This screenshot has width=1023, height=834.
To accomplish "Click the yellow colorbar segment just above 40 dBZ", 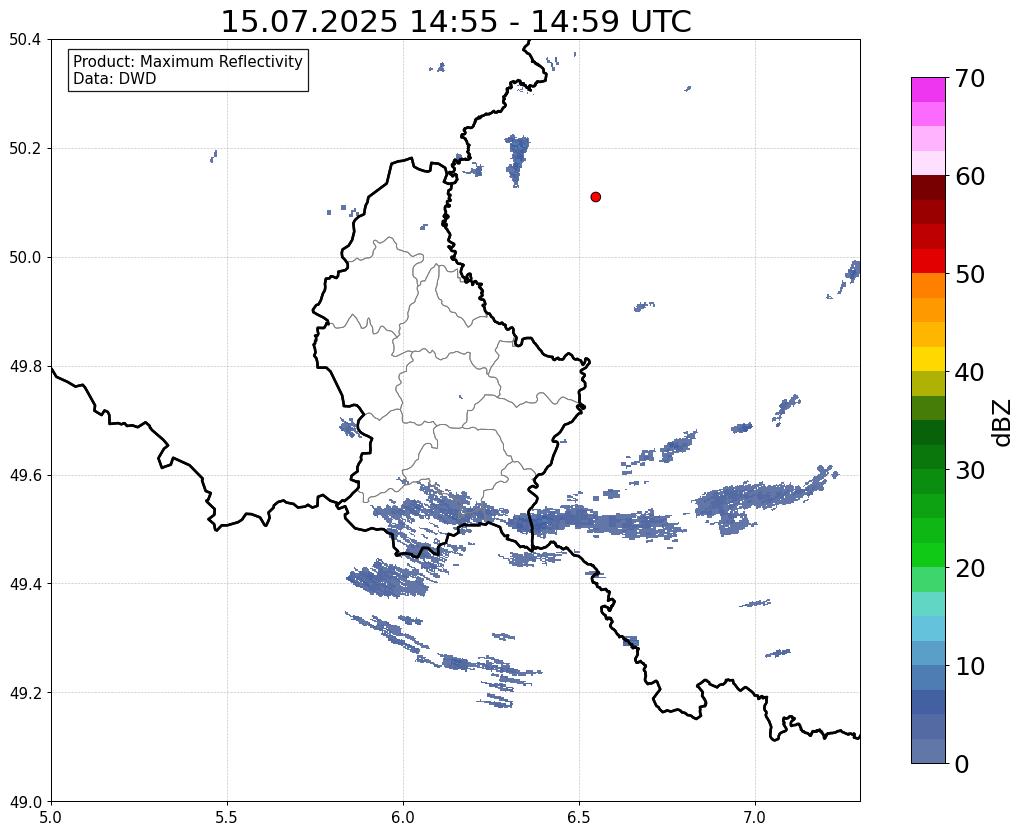I will [928, 359].
